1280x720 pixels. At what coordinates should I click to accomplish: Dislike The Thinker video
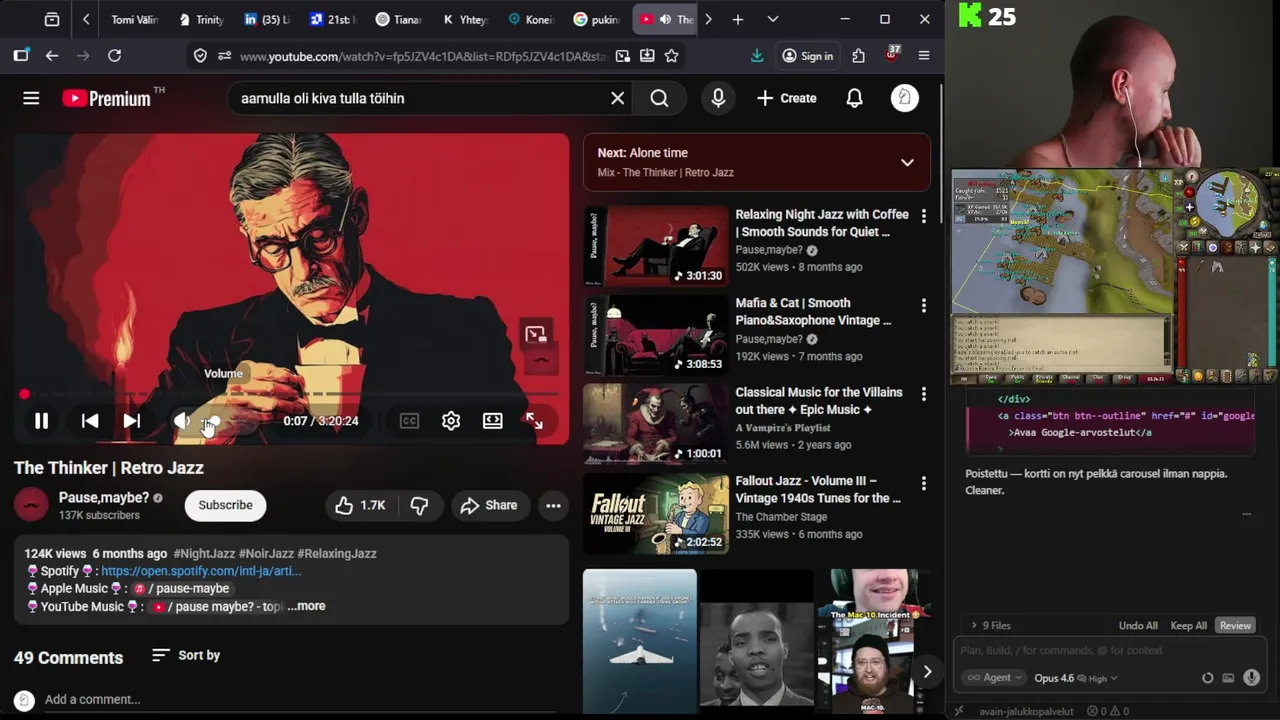419,505
